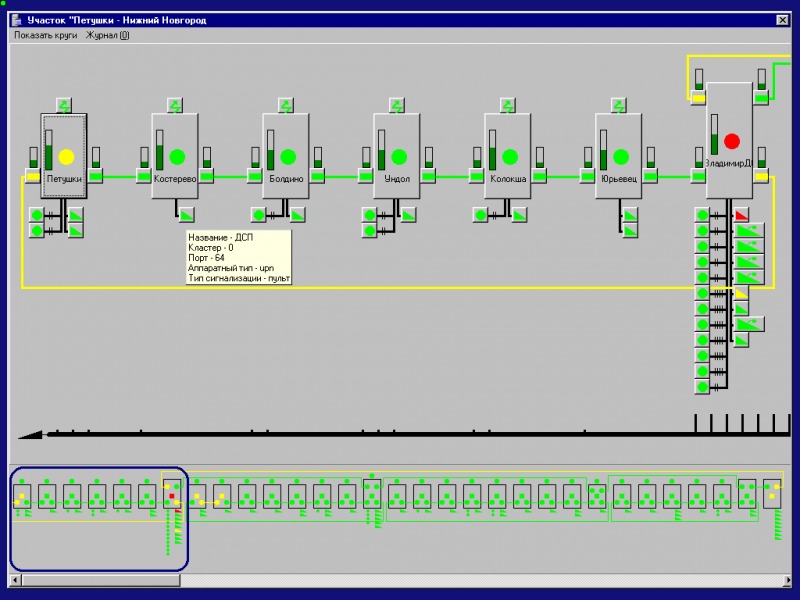This screenshot has width=800, height=600.
Task: Toggle the yellow left port of Петушки
Action: 32,177
